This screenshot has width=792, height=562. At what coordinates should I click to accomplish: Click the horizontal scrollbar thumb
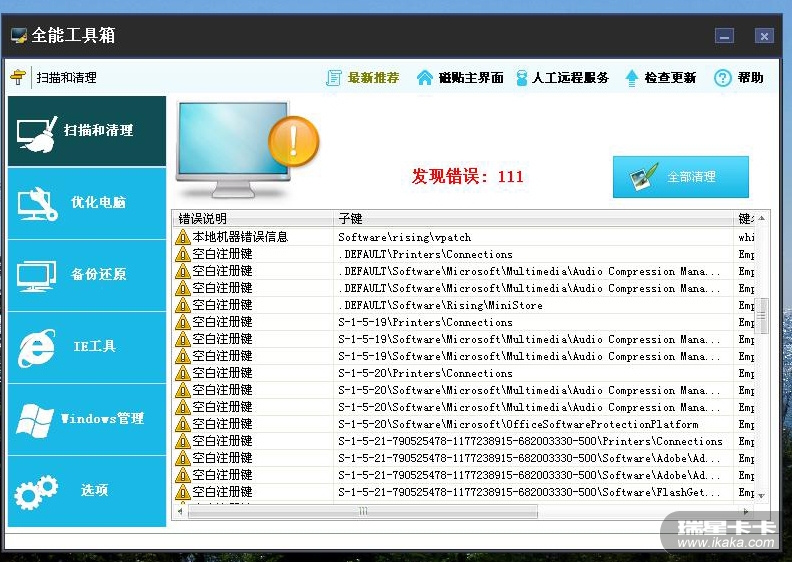click(363, 512)
